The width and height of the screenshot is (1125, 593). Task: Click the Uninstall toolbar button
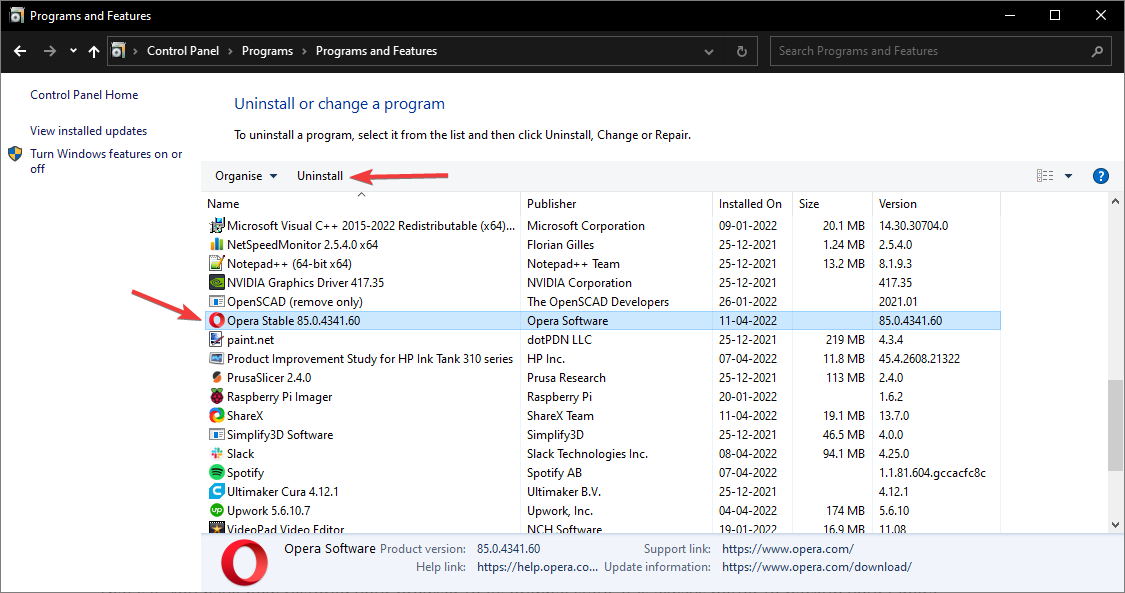(x=320, y=176)
